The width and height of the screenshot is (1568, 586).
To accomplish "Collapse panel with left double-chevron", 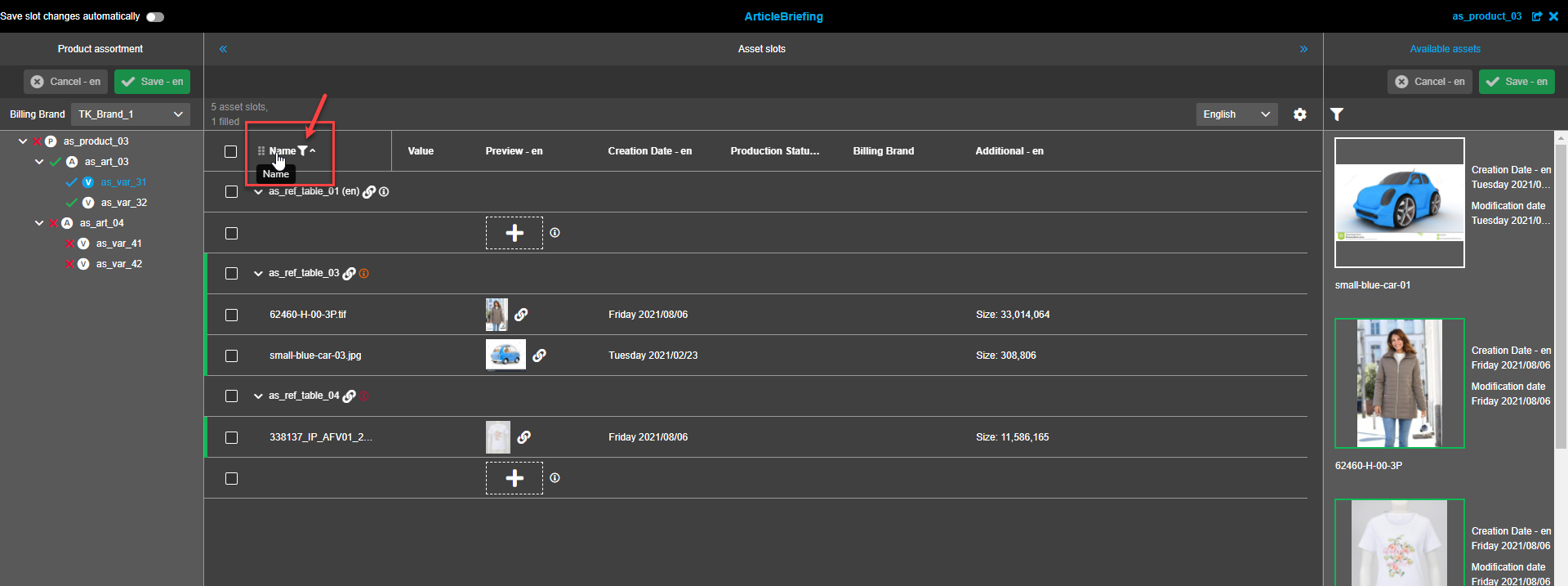I will [x=223, y=49].
